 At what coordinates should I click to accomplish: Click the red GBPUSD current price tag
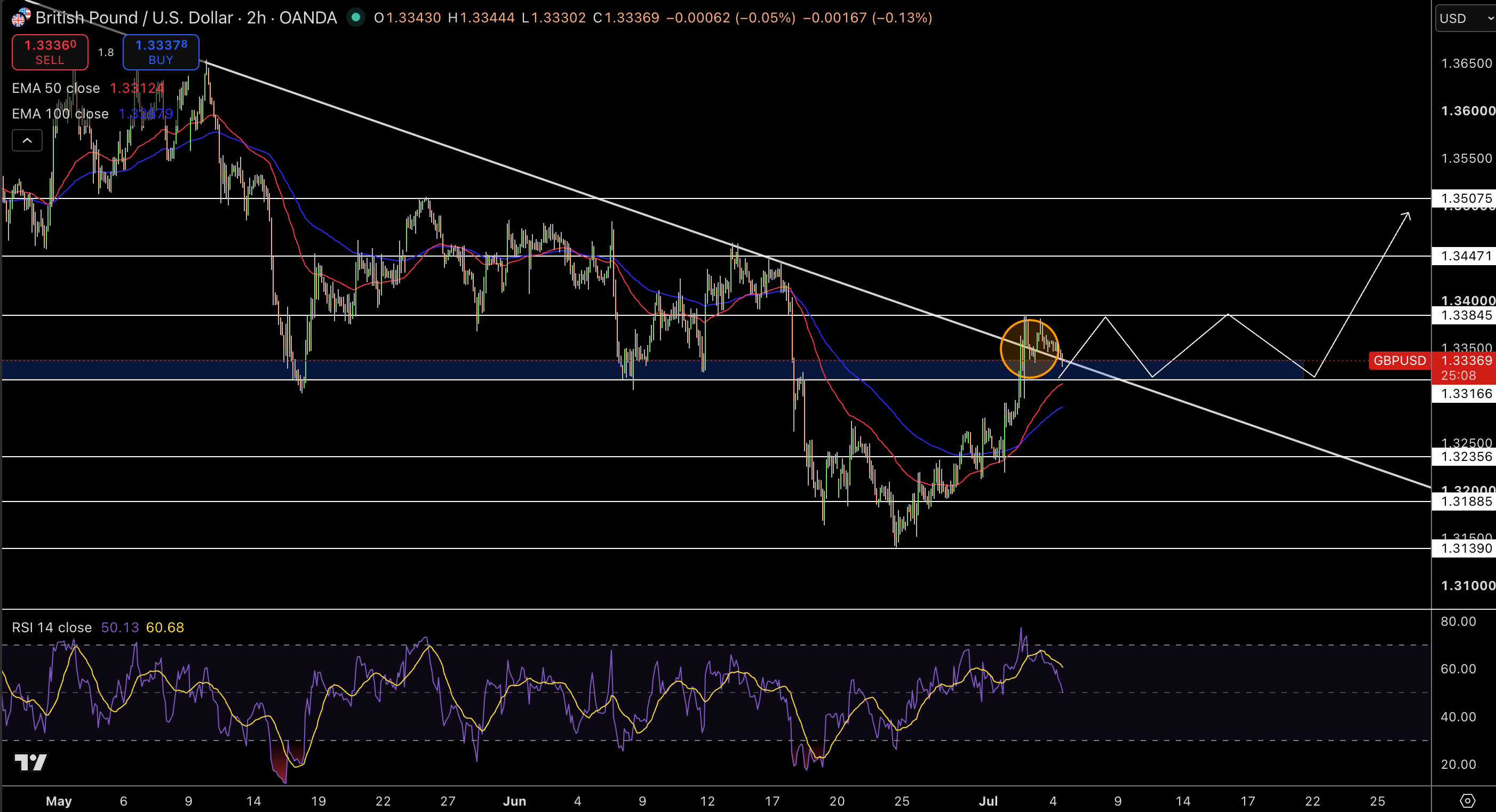[x=1399, y=361]
